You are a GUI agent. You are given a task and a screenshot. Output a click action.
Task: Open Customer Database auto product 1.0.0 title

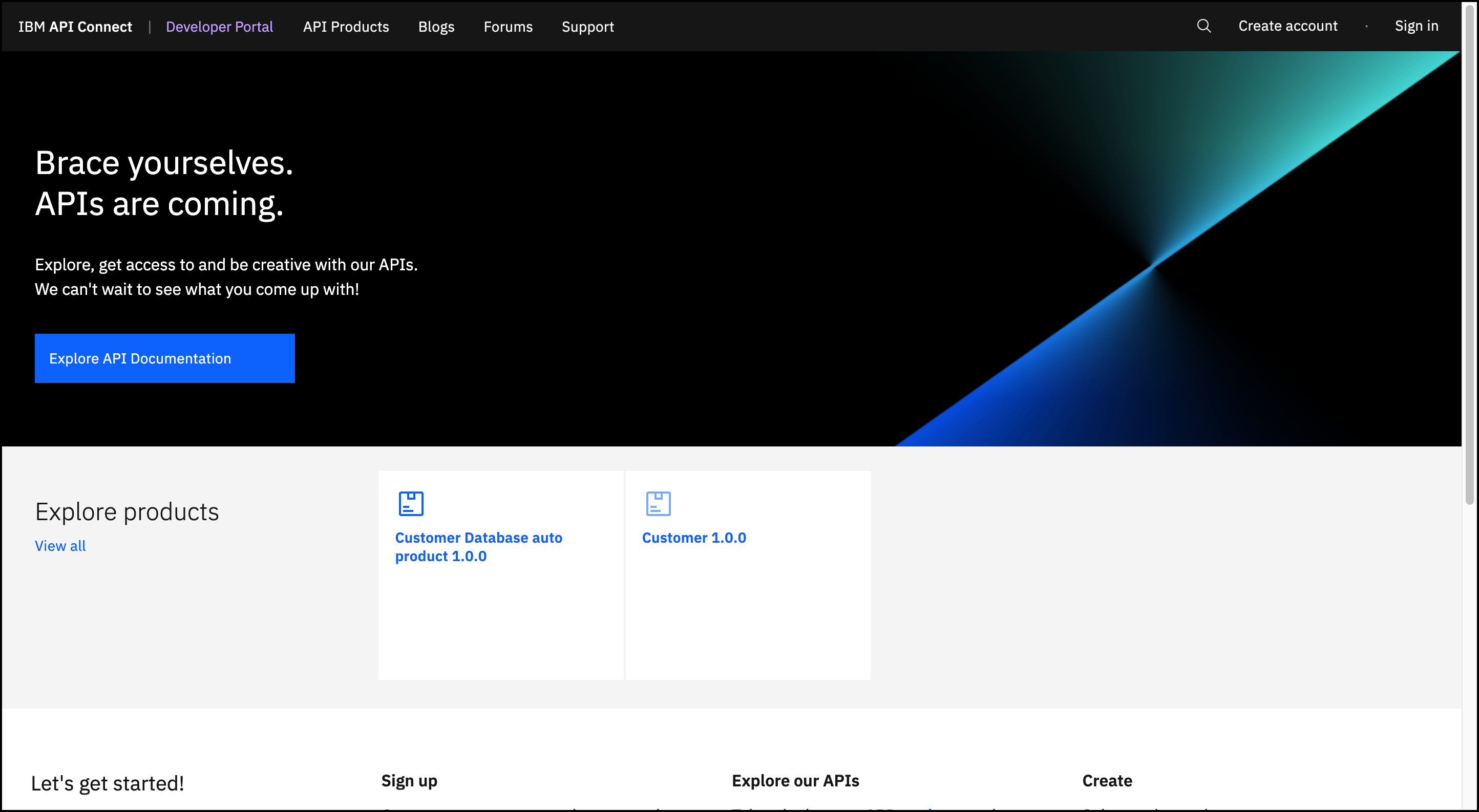tap(478, 546)
